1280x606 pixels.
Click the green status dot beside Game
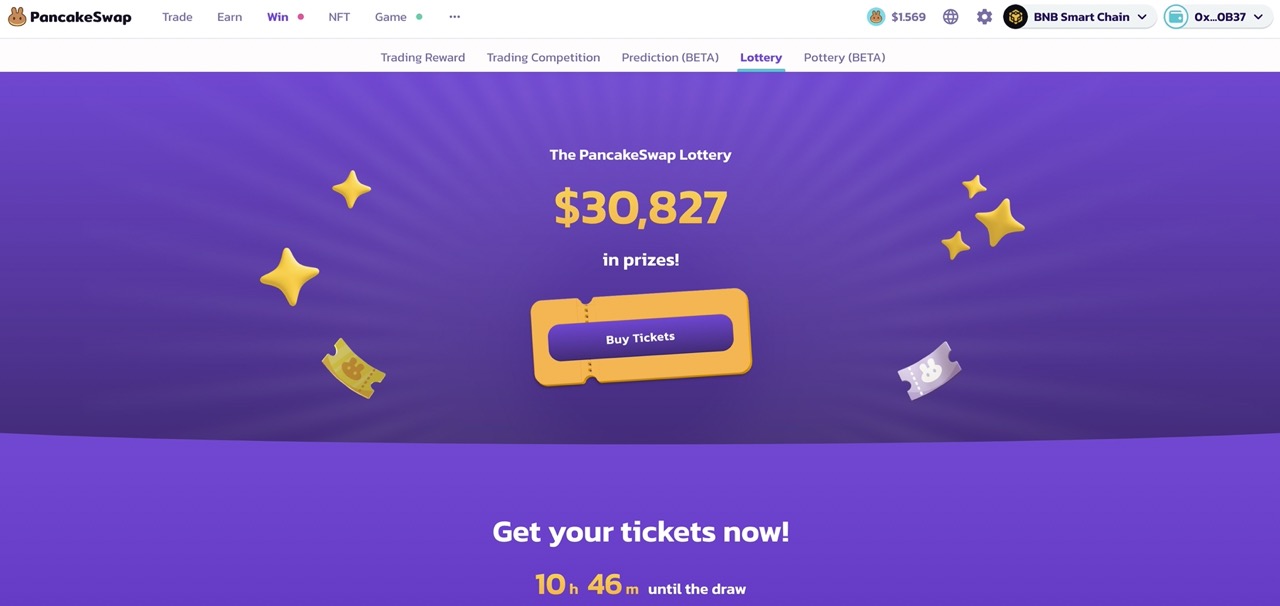tap(418, 16)
